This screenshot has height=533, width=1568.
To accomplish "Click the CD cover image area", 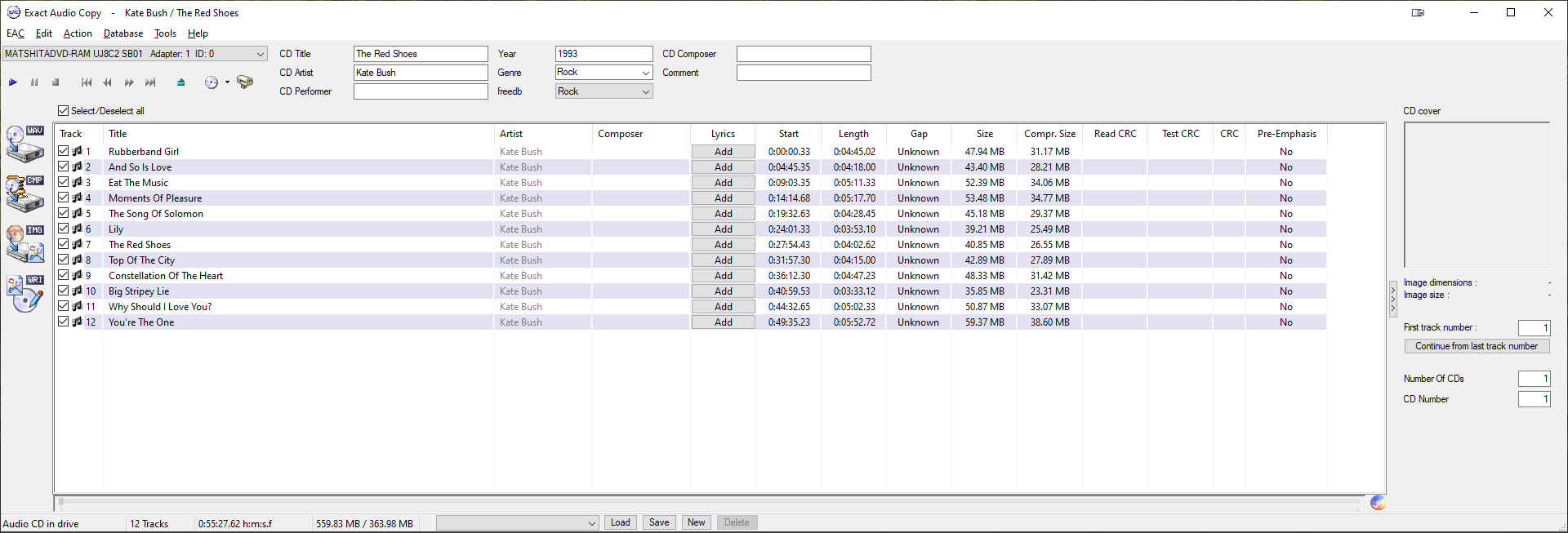I will coord(1477,195).
